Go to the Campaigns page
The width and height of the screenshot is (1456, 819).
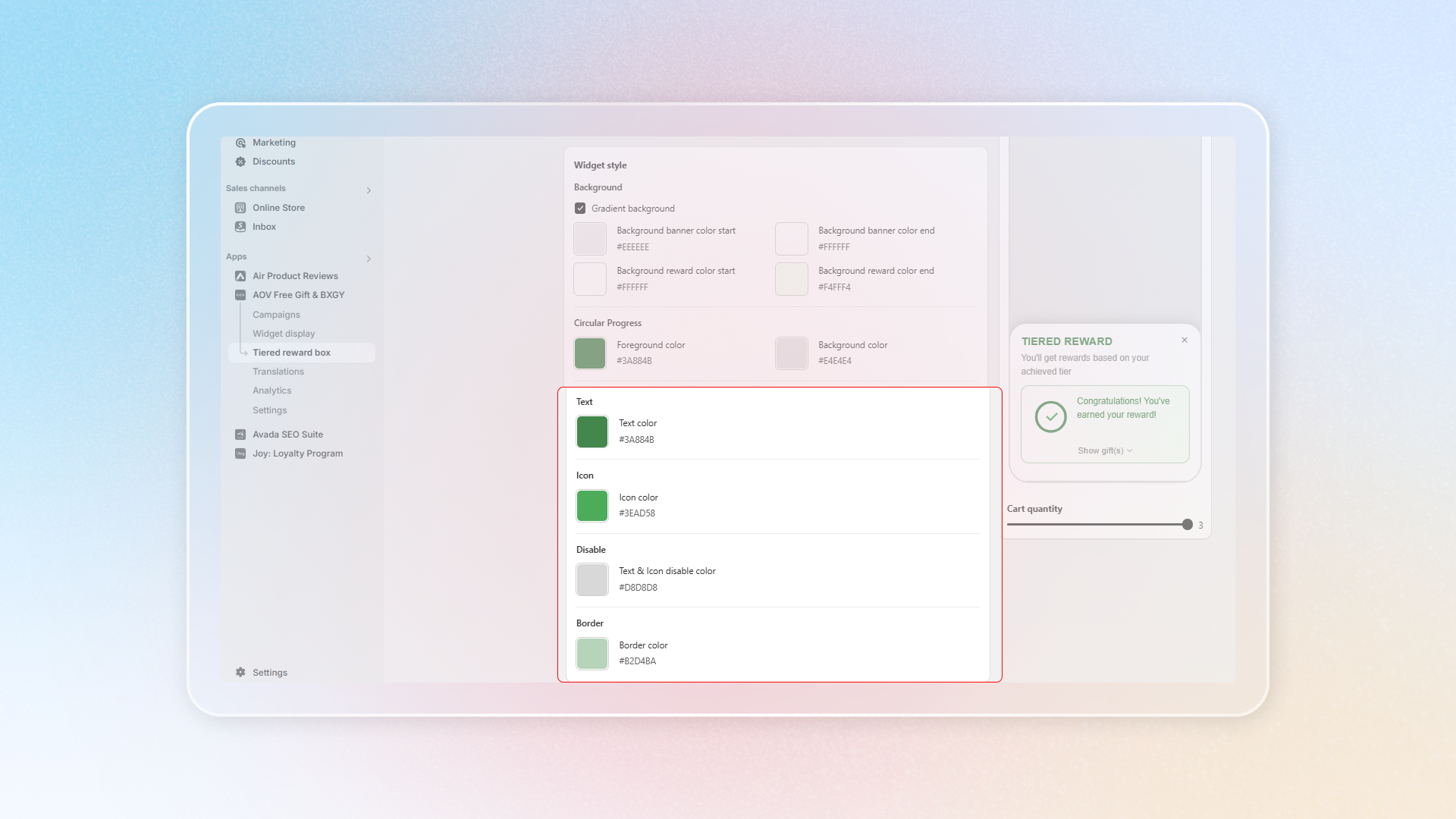[x=276, y=315]
